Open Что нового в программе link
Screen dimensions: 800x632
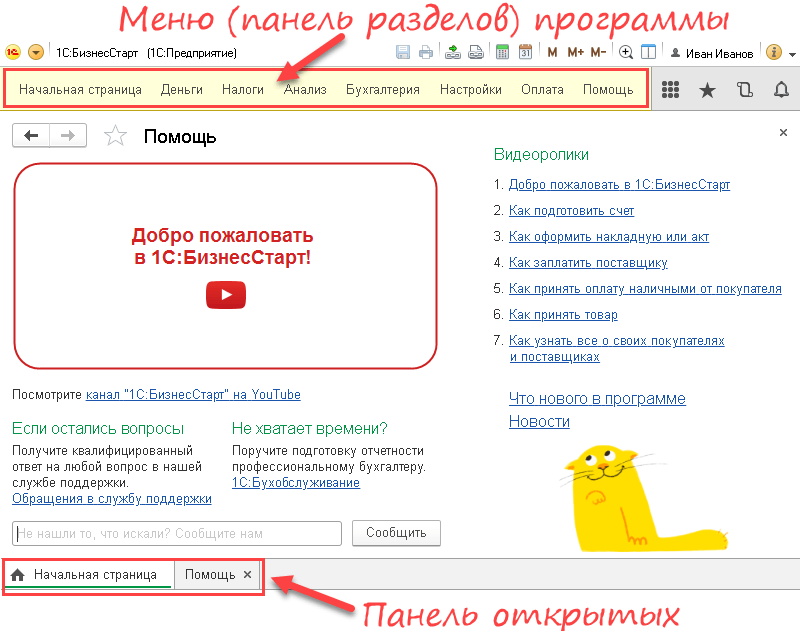tap(597, 398)
